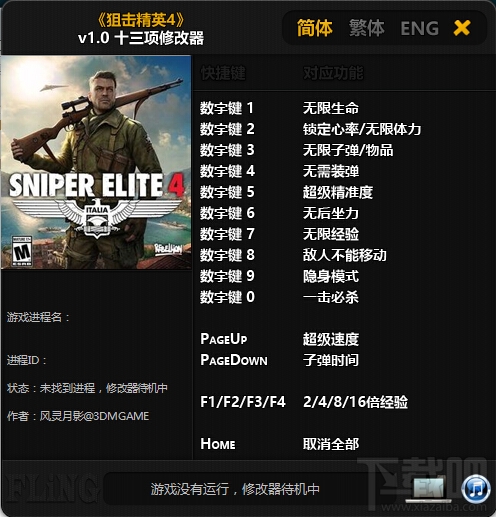Select the 无需装弹 entry
Viewport: 496px width, 517px height.
[x=331, y=171]
